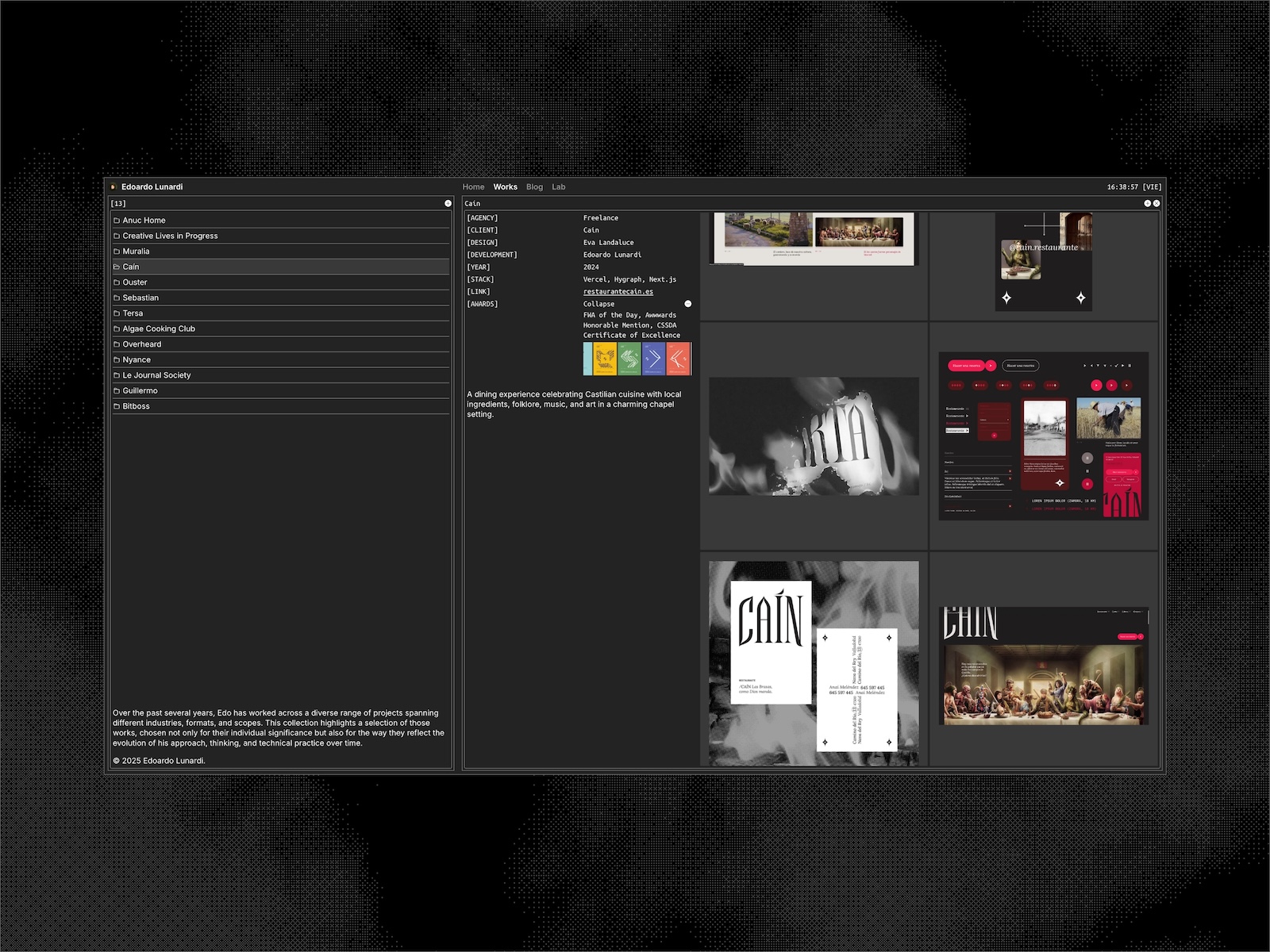The width and height of the screenshot is (1270, 952).
Task: Open the CAÍN business card image
Action: 814,663
